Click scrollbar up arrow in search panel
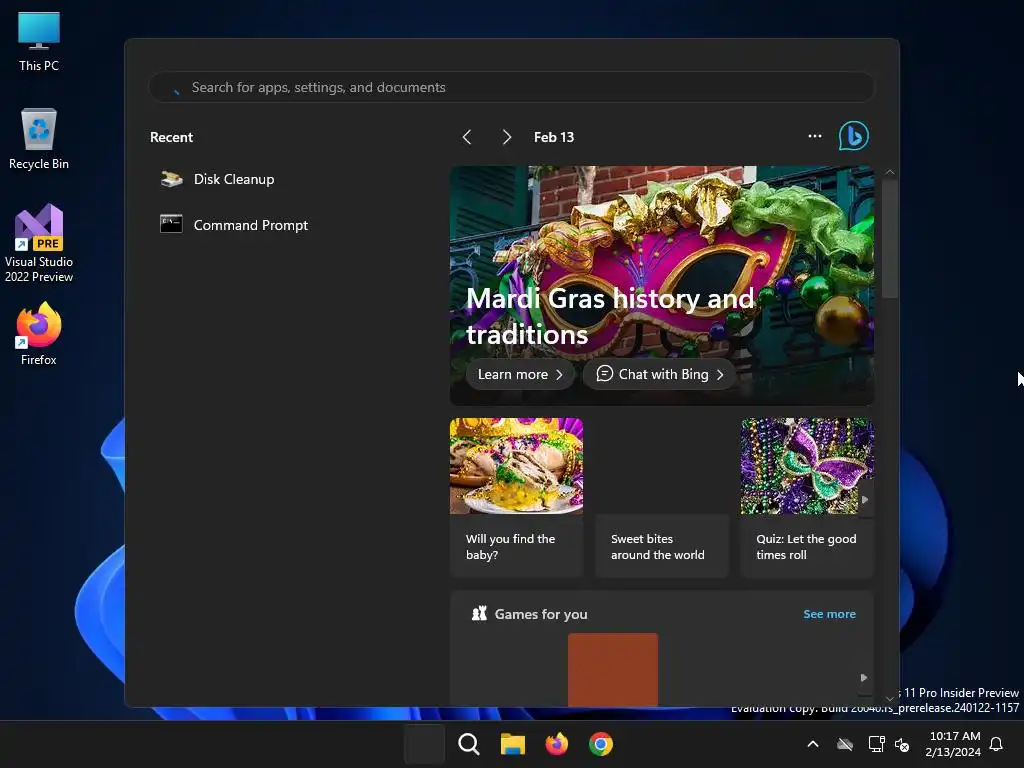This screenshot has height=768, width=1024. coord(889,172)
